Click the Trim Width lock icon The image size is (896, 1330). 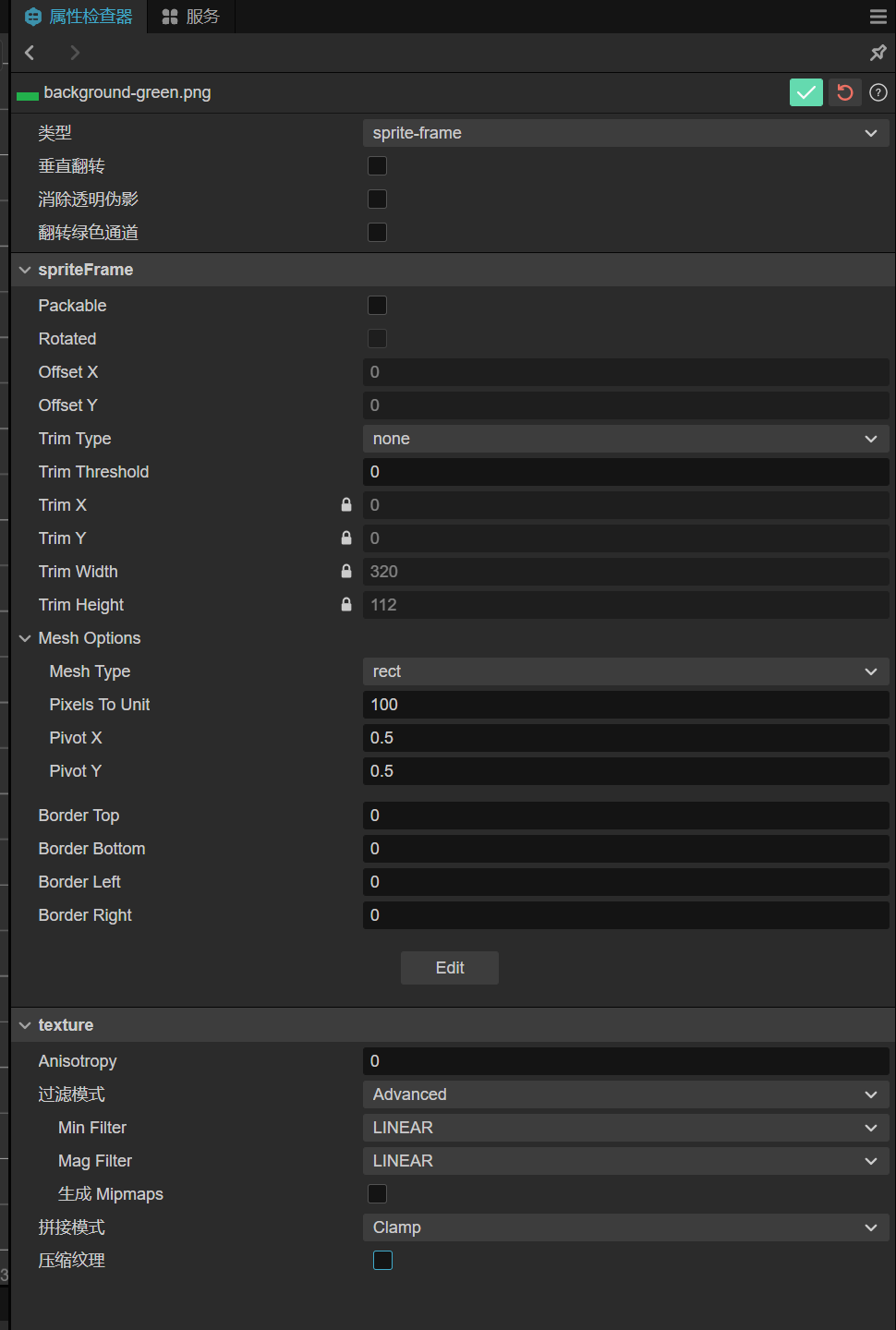346,572
